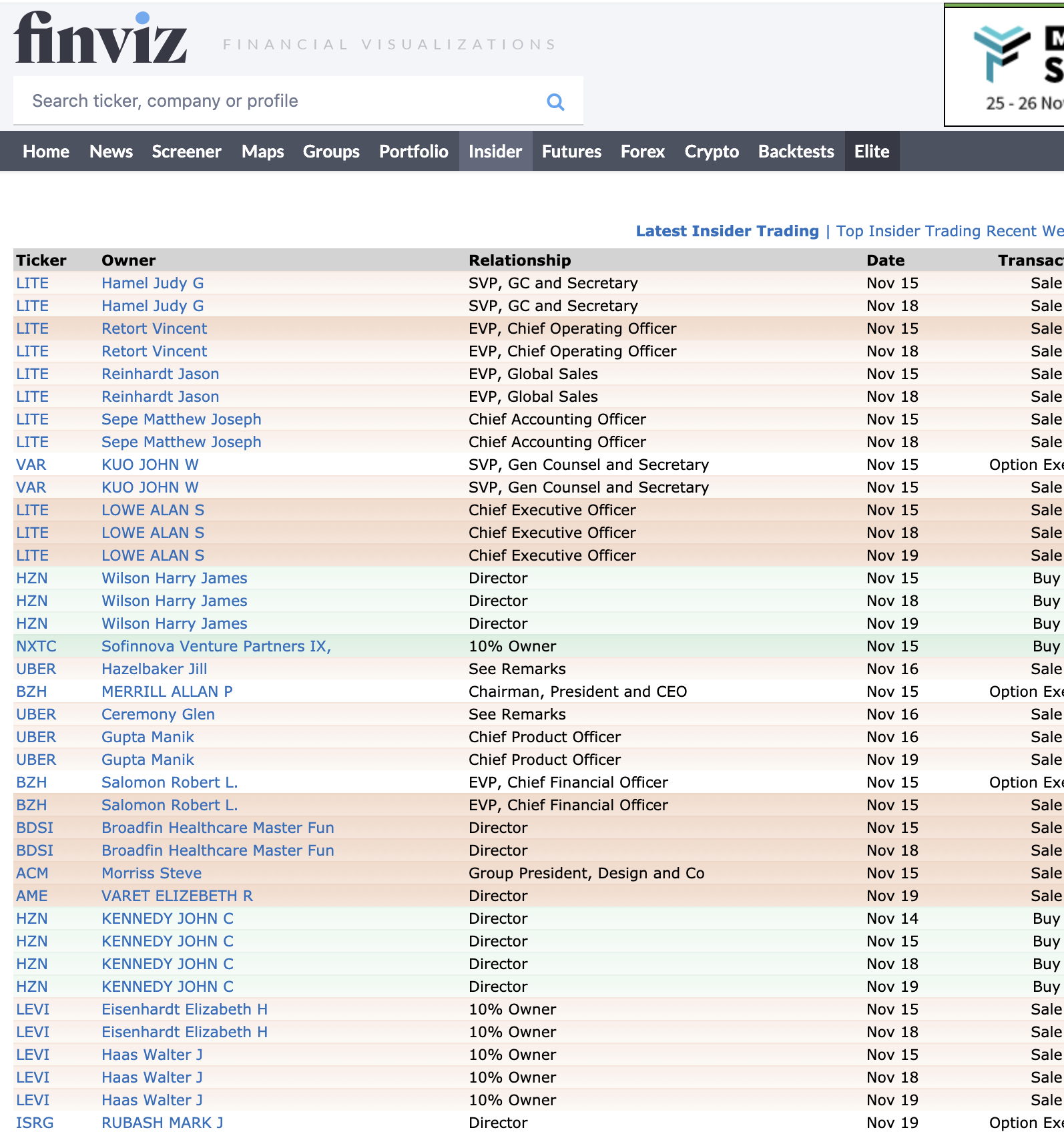
Task: Open the Elite menu item
Action: (x=872, y=152)
